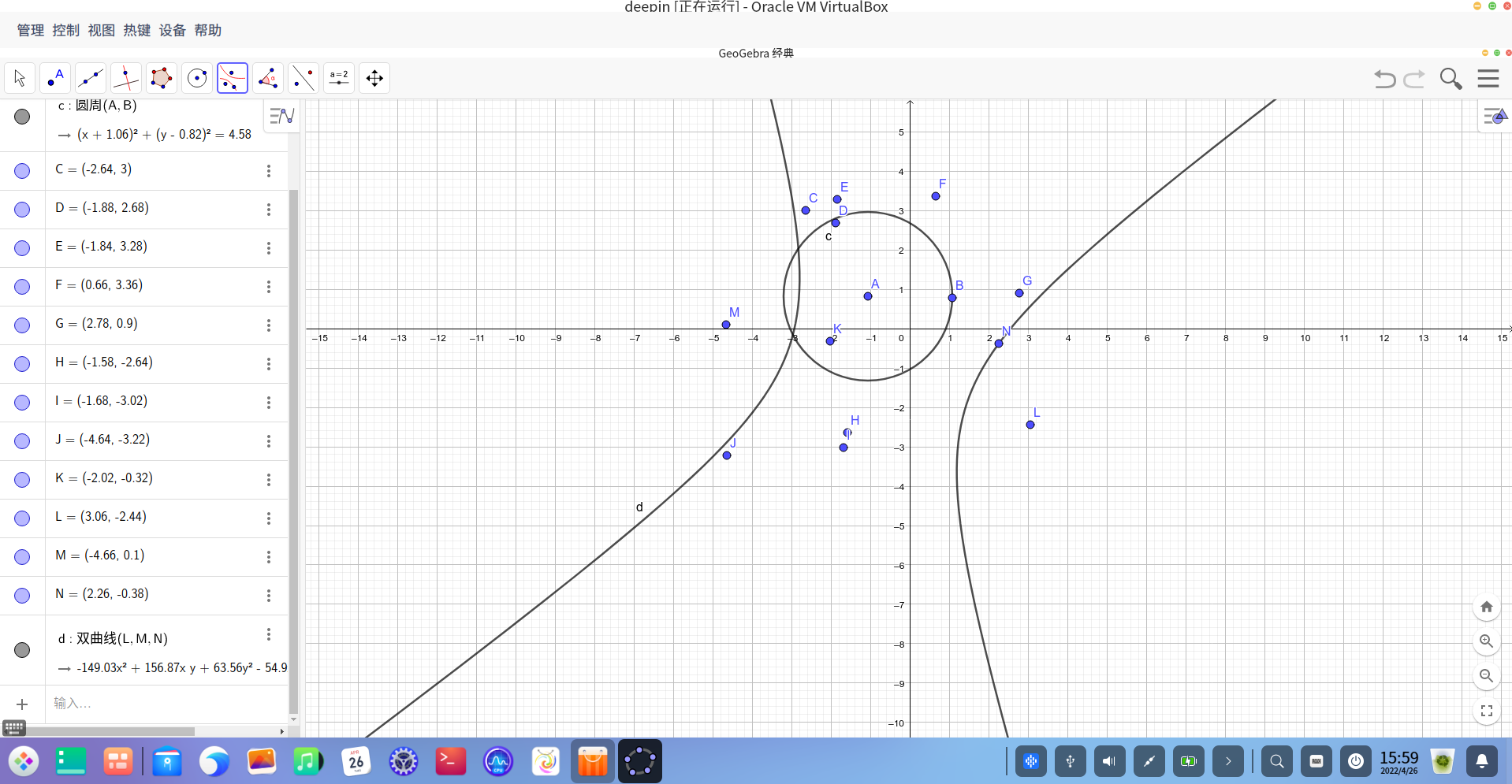
Task: Open the 帮助 menu
Action: [x=208, y=31]
